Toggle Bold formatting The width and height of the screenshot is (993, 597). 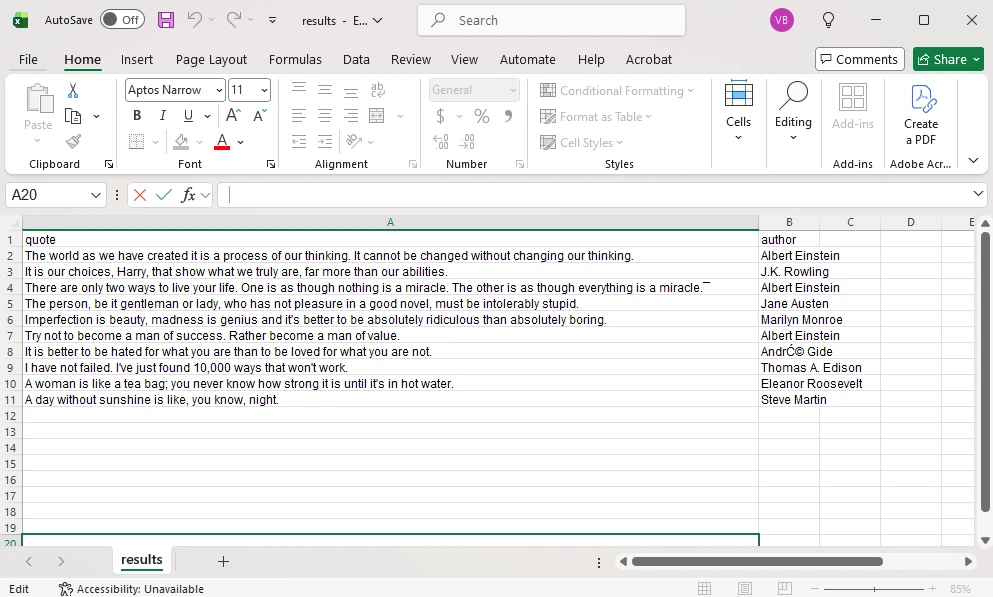point(137,116)
